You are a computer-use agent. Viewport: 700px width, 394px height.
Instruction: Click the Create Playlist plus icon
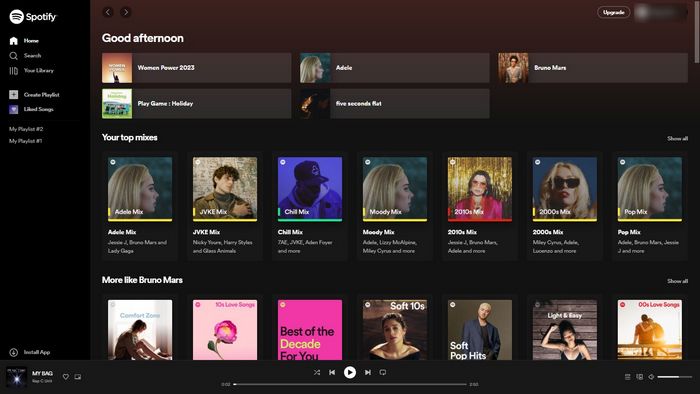13,95
